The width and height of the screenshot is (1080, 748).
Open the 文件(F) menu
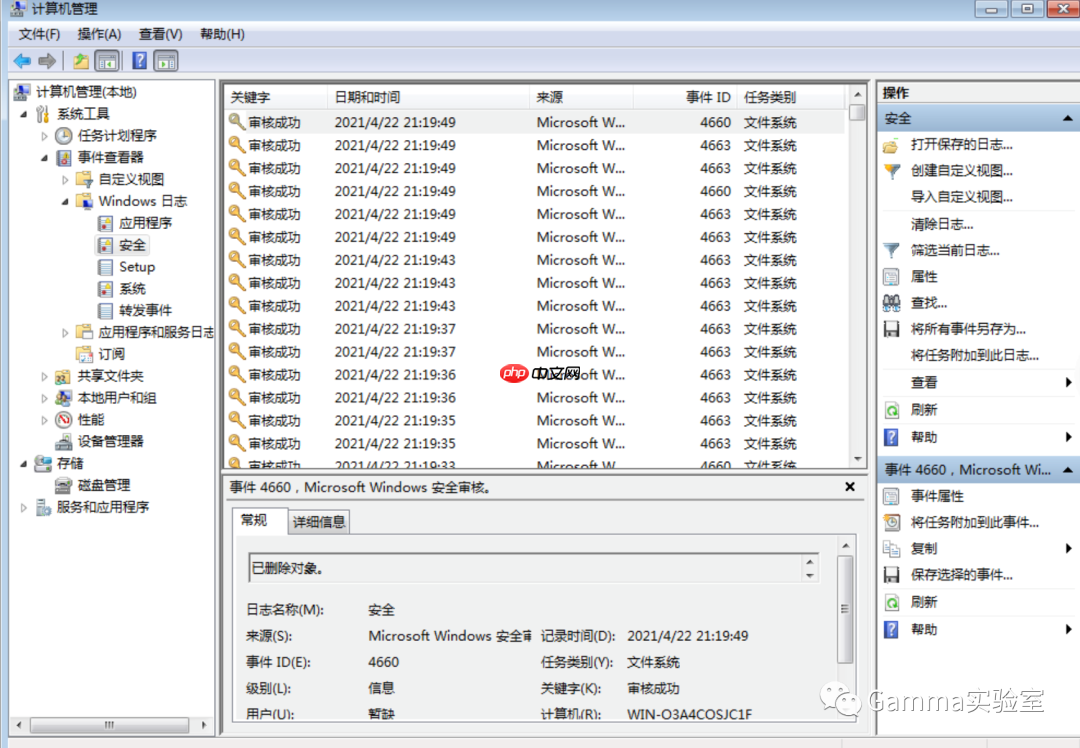[x=39, y=34]
